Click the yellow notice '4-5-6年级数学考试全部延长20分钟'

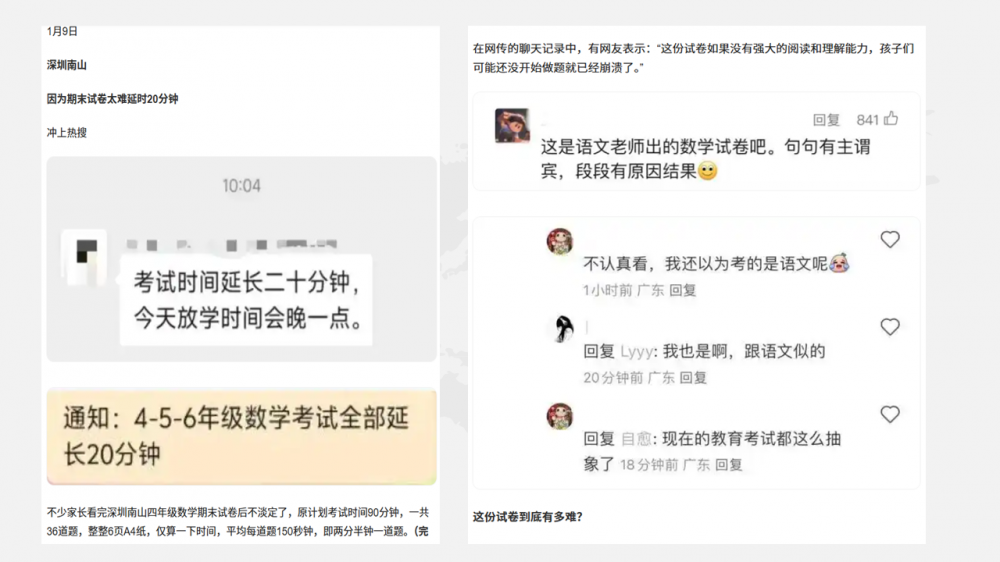click(242, 436)
